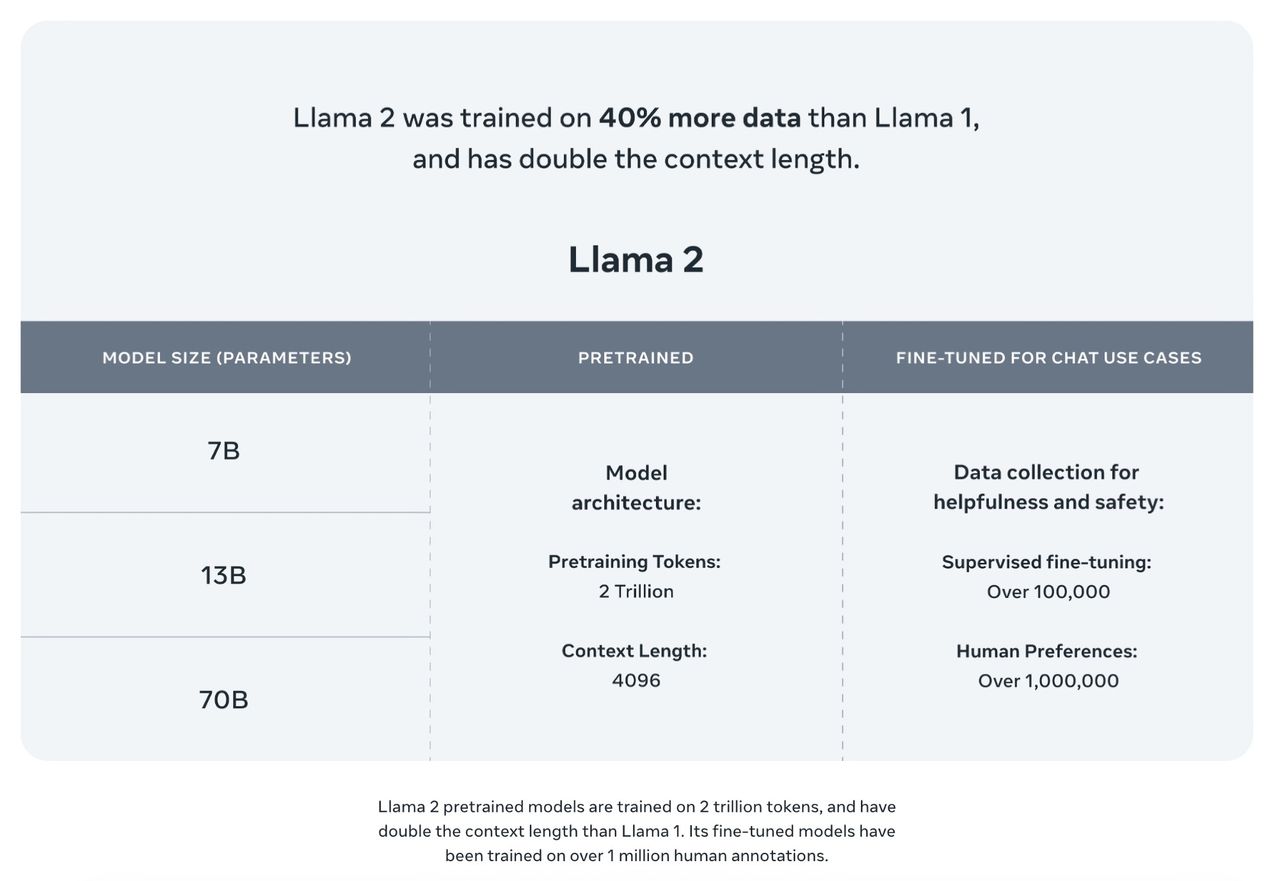
Task: Click the 13B model size cell
Action: (224, 575)
